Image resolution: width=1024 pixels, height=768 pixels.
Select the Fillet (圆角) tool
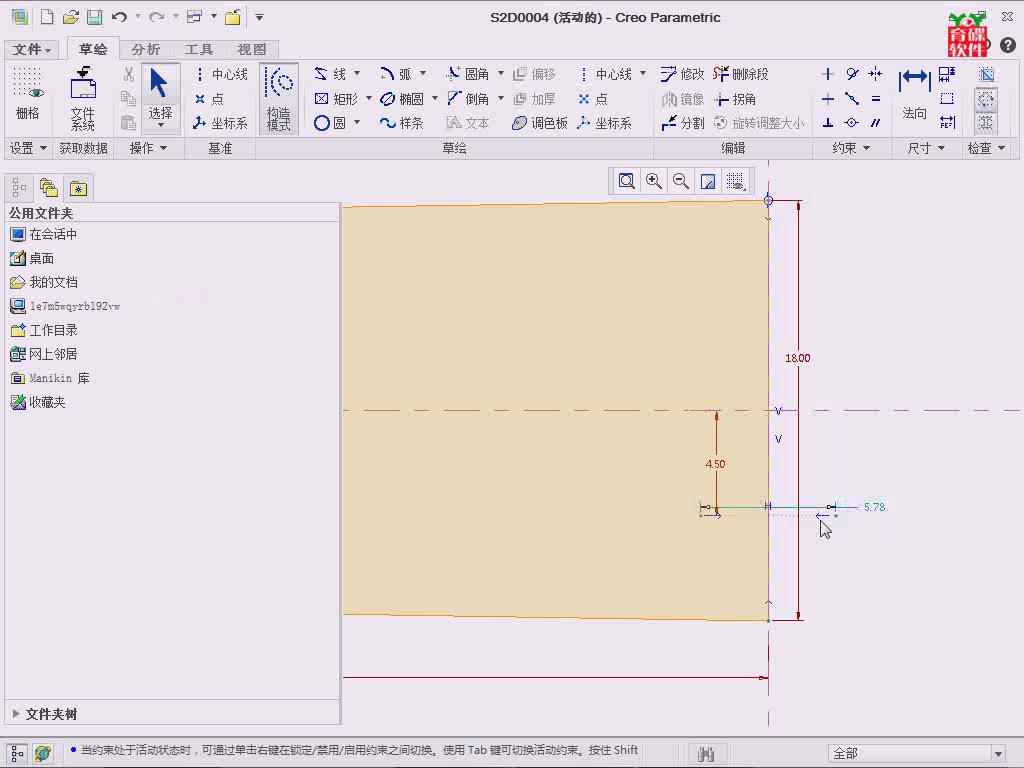(x=468, y=74)
